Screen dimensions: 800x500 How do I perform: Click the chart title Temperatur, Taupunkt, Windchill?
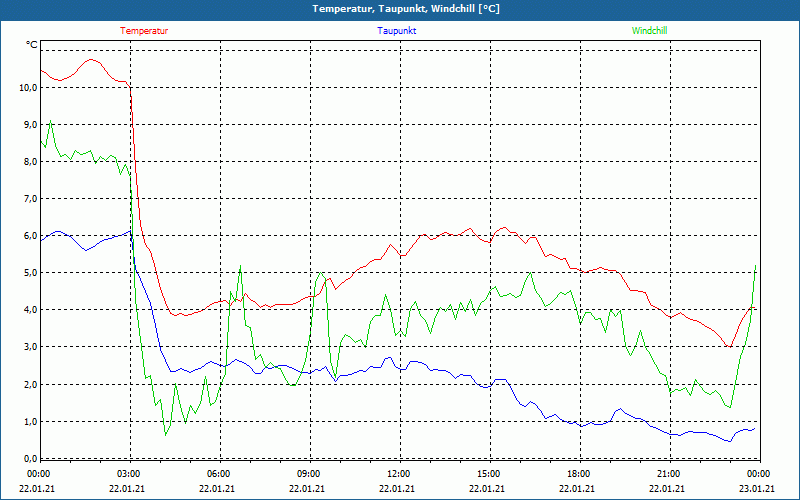[x=406, y=9]
